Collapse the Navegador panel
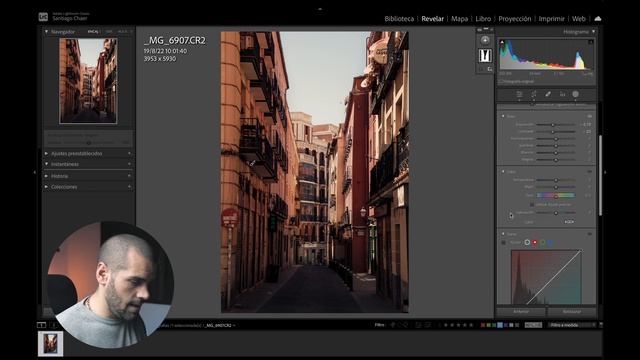Image resolution: width=640 pixels, height=360 pixels. click(46, 31)
